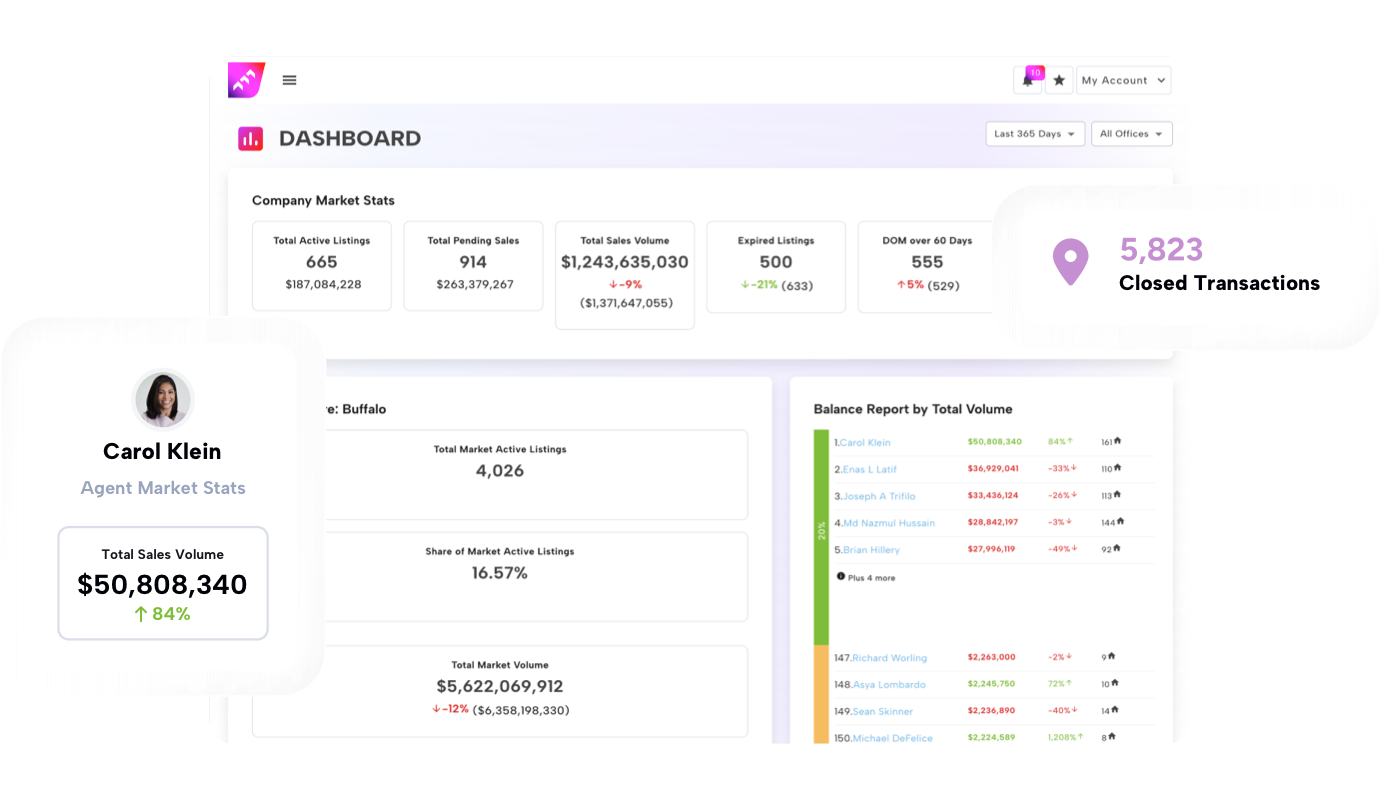Click the rocket app logo
The height and width of the screenshot is (800, 1380).
click(246, 80)
